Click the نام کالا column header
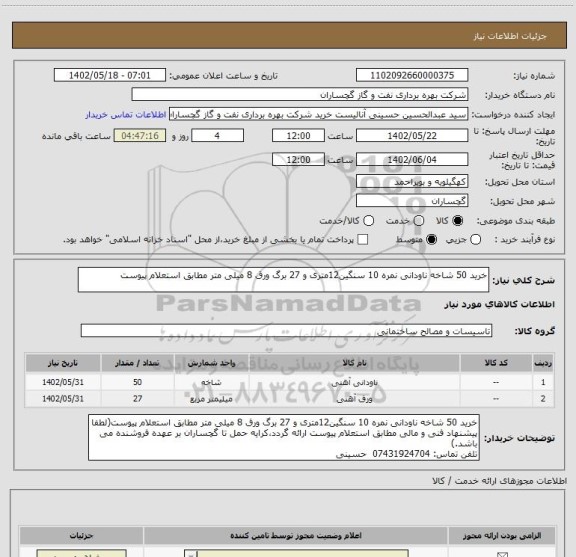 pyautogui.click(x=354, y=363)
